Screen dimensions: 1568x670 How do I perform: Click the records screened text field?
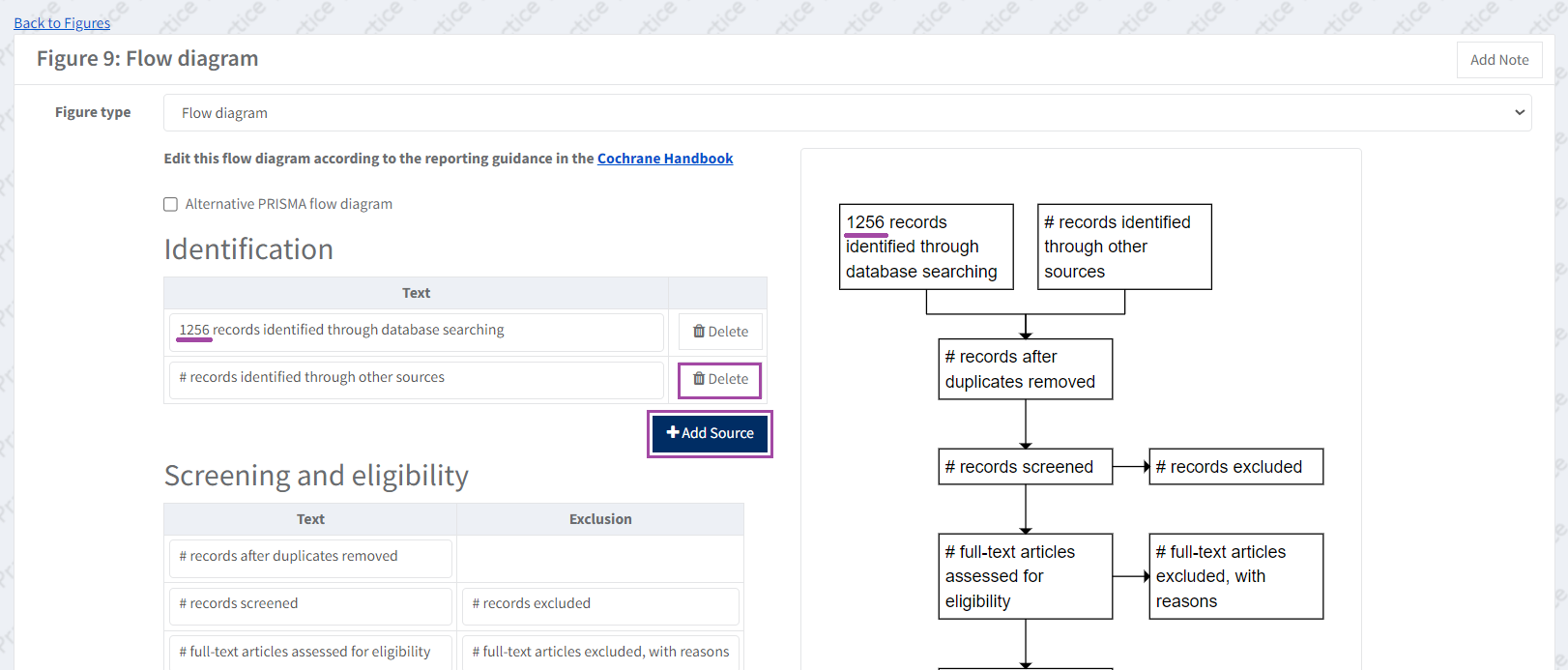click(309, 604)
